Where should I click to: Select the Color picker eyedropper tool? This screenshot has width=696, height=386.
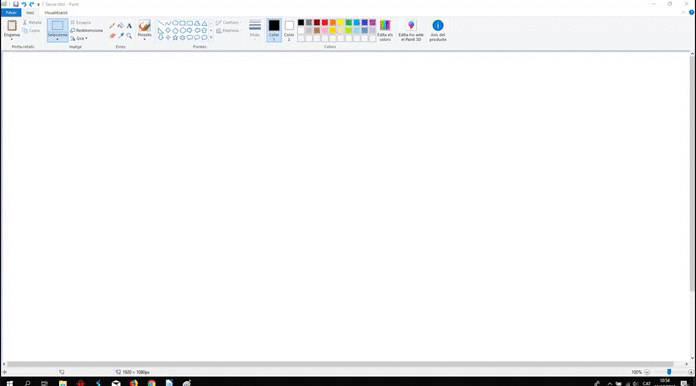click(x=121, y=35)
